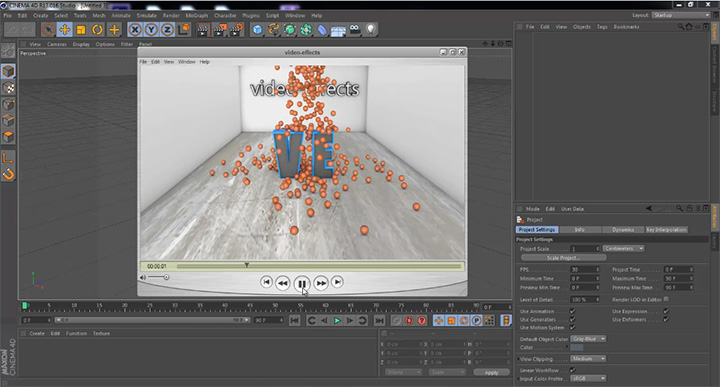Click the FPS input field

(x=585, y=269)
